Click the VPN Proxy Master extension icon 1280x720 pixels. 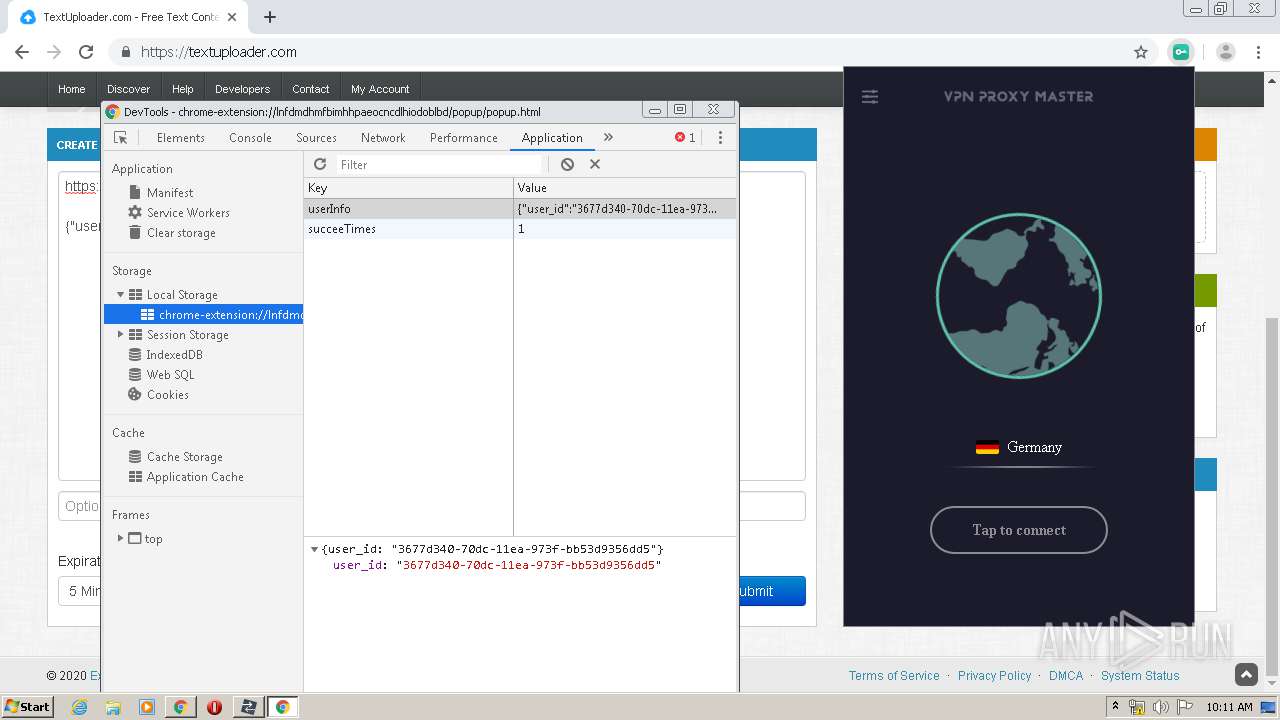tap(1181, 52)
